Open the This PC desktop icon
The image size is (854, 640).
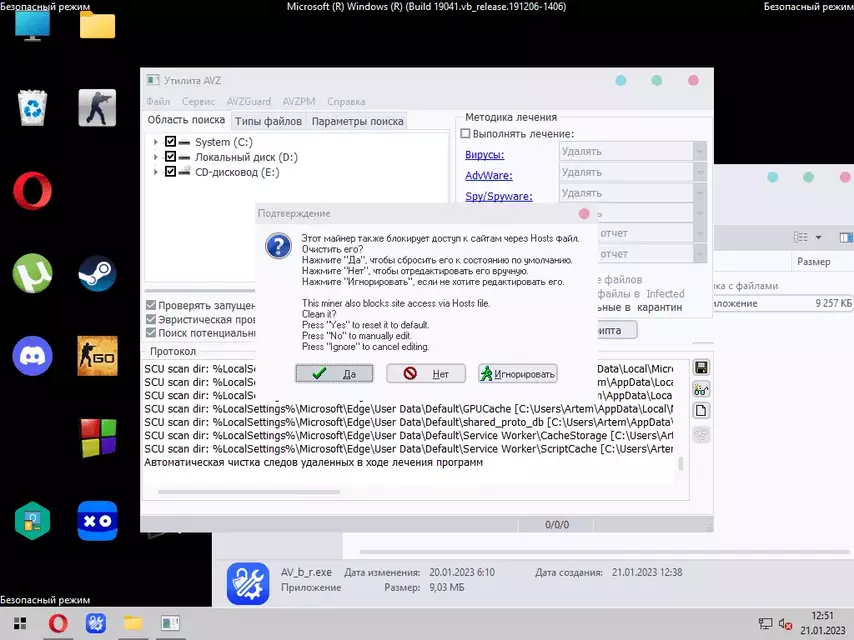[x=32, y=25]
